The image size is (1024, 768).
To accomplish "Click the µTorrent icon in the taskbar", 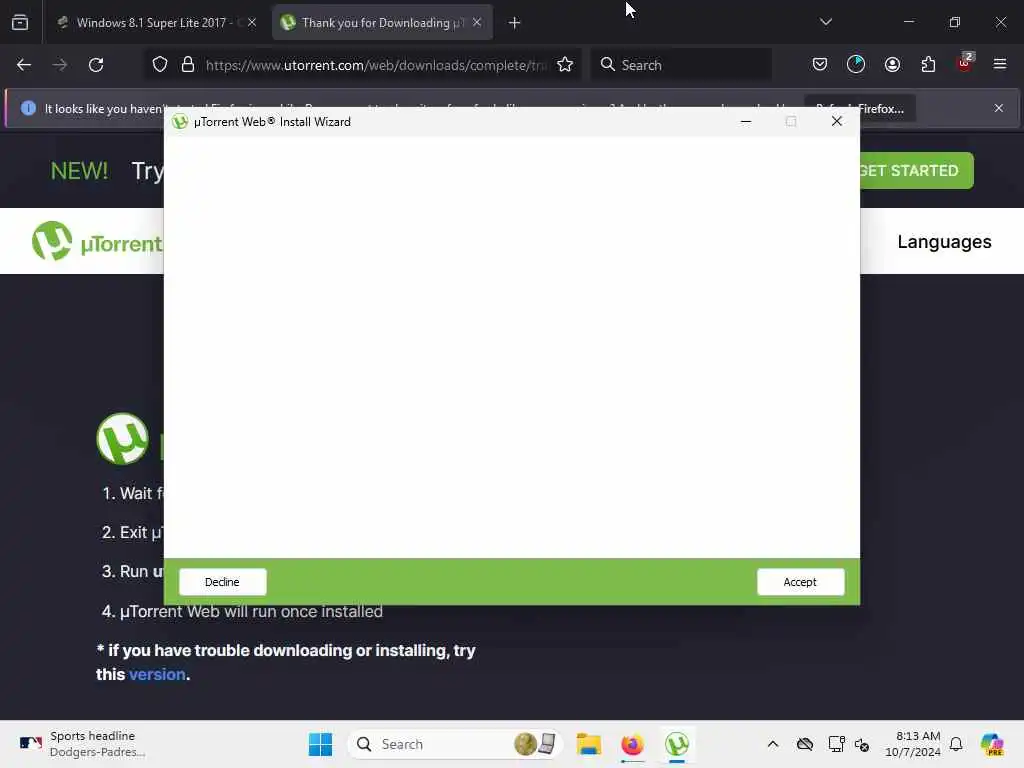I will point(677,744).
